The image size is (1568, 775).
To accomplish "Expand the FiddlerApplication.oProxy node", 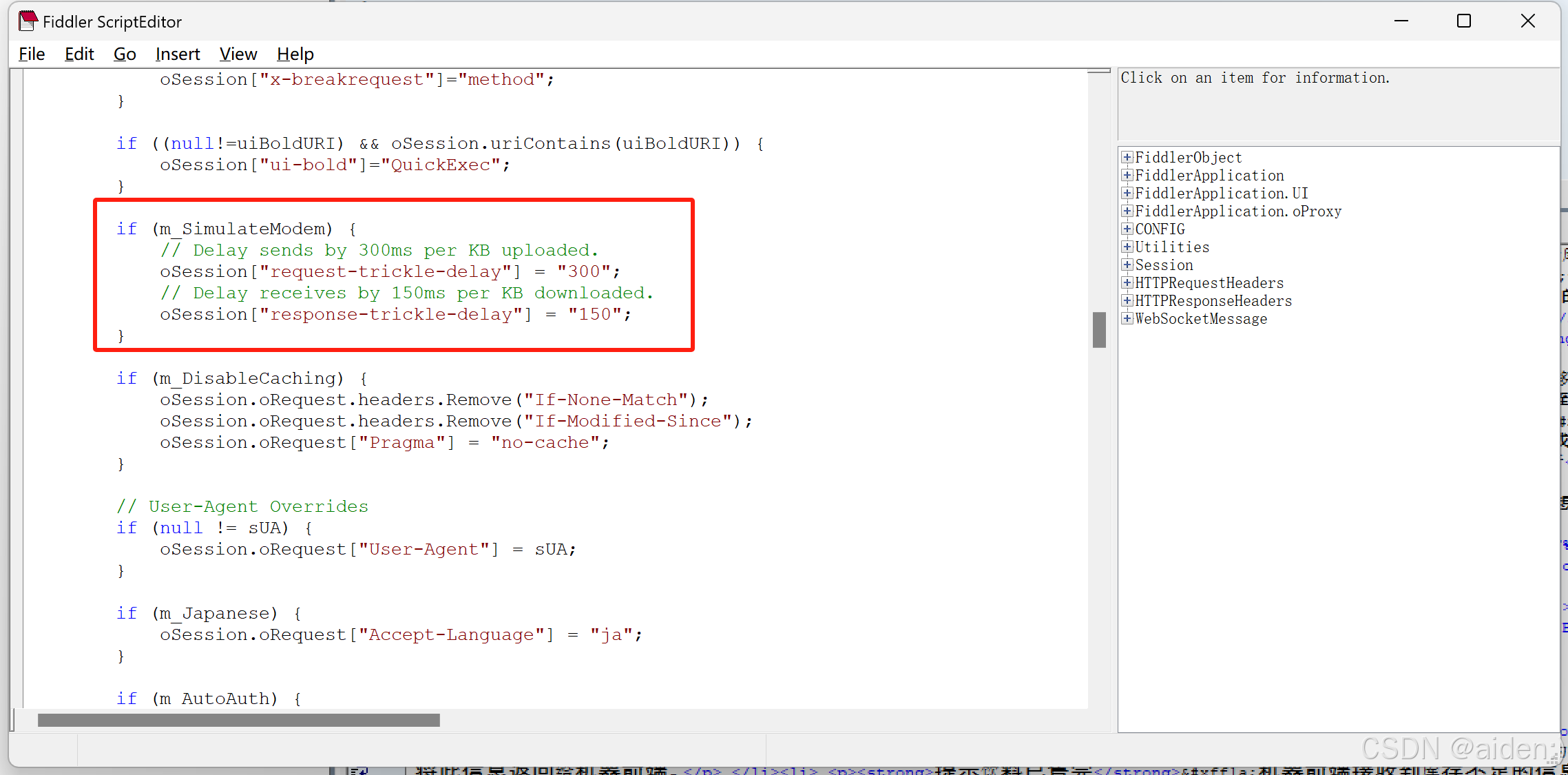I will point(1127,211).
